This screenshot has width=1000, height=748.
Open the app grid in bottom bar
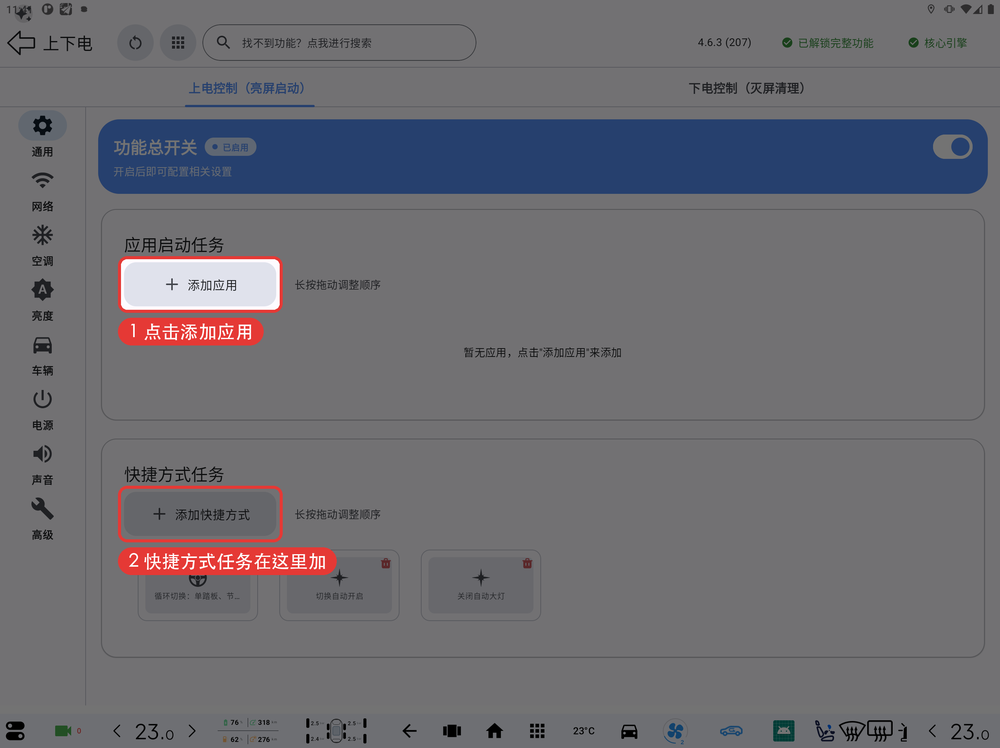click(x=537, y=731)
